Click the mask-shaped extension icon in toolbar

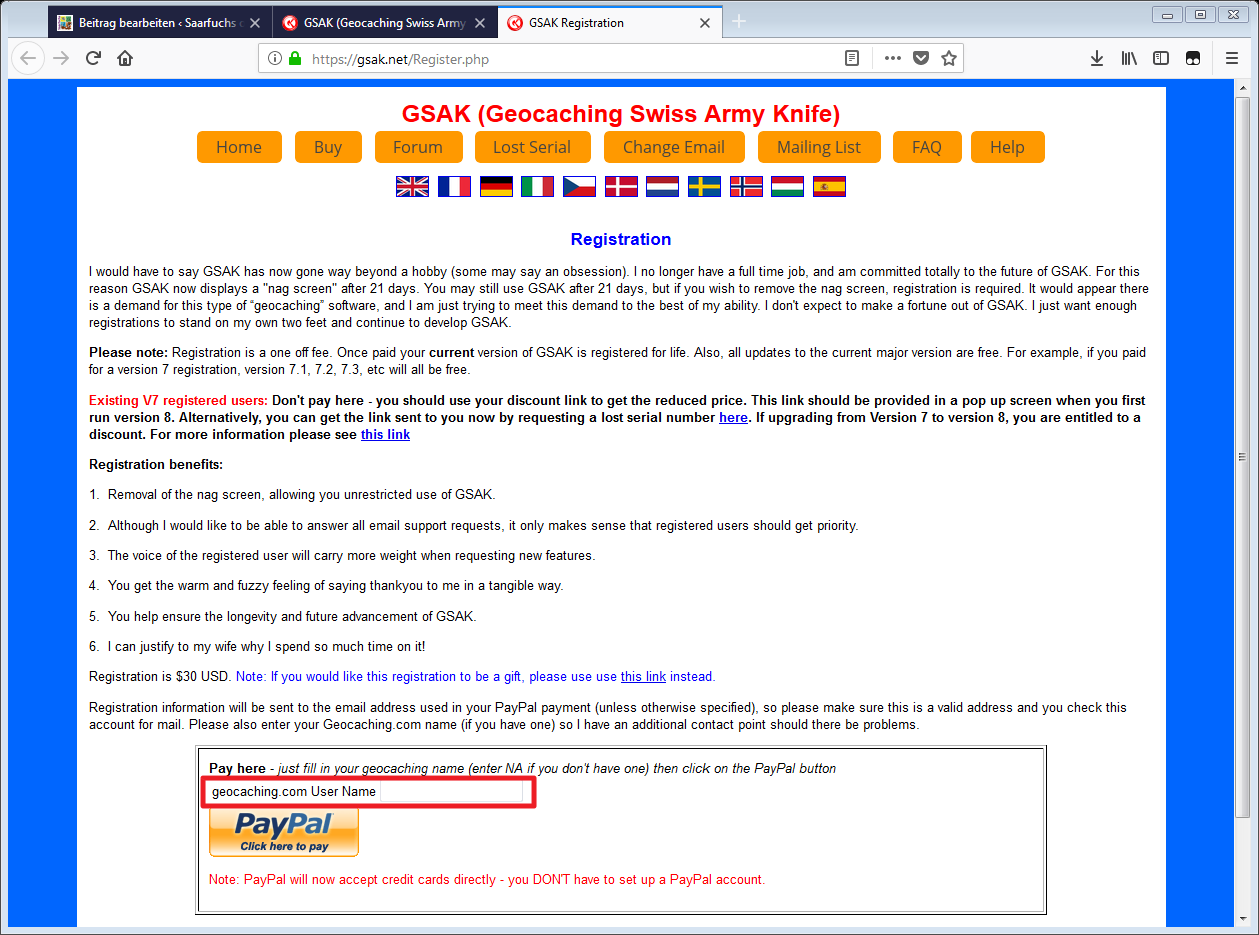click(x=1192, y=58)
